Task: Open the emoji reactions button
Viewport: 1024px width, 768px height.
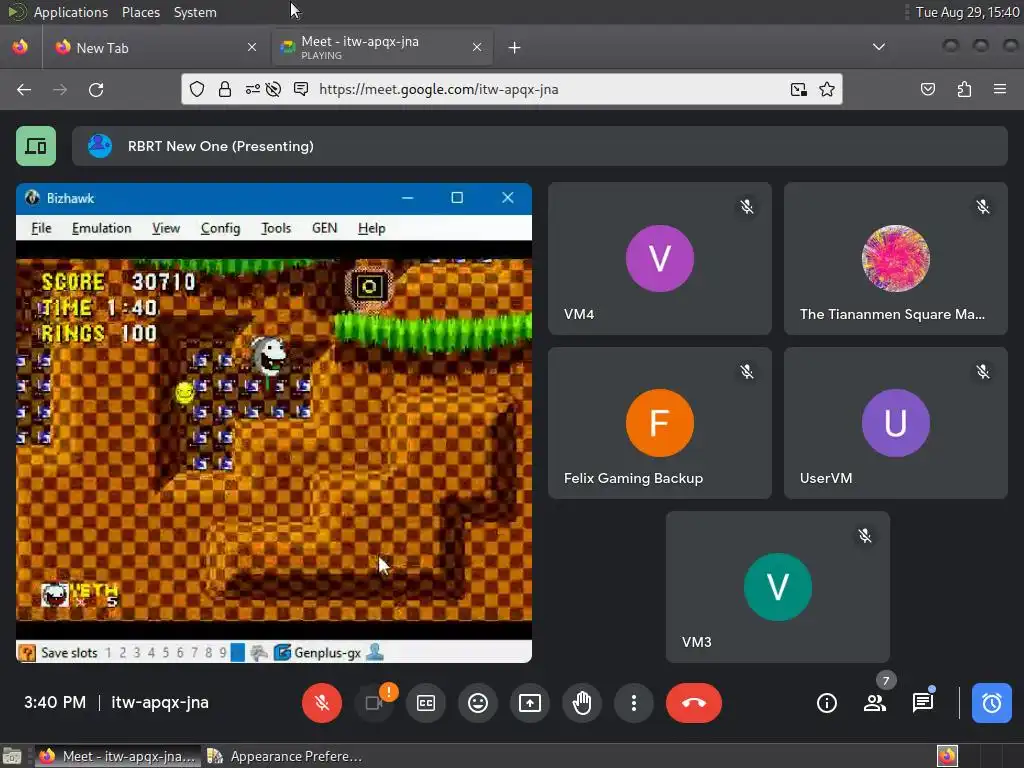Action: coord(478,703)
